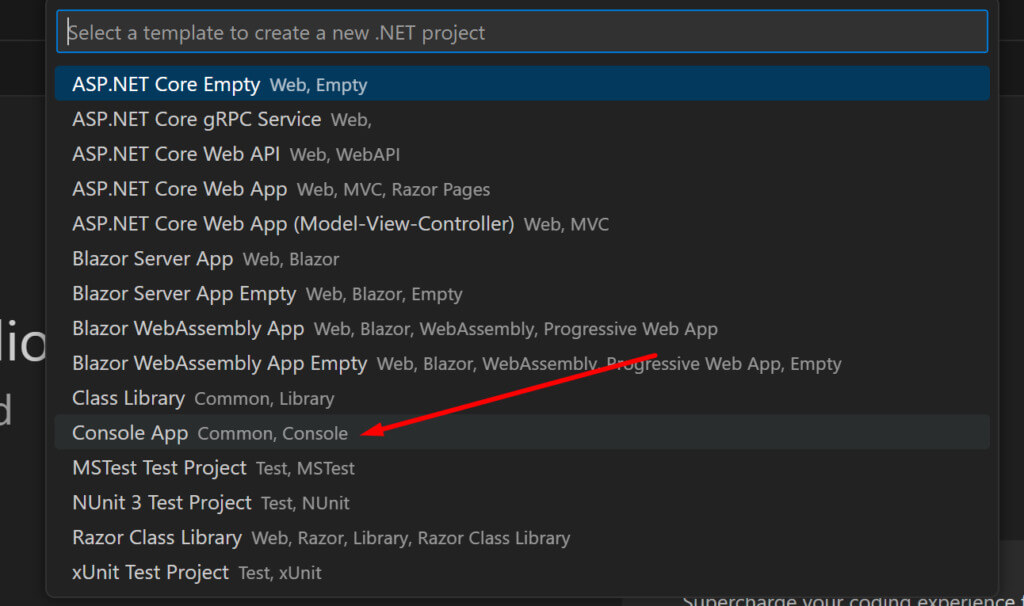Click the 'Common, Console' tag text
The width and height of the screenshot is (1024, 606).
(x=273, y=434)
